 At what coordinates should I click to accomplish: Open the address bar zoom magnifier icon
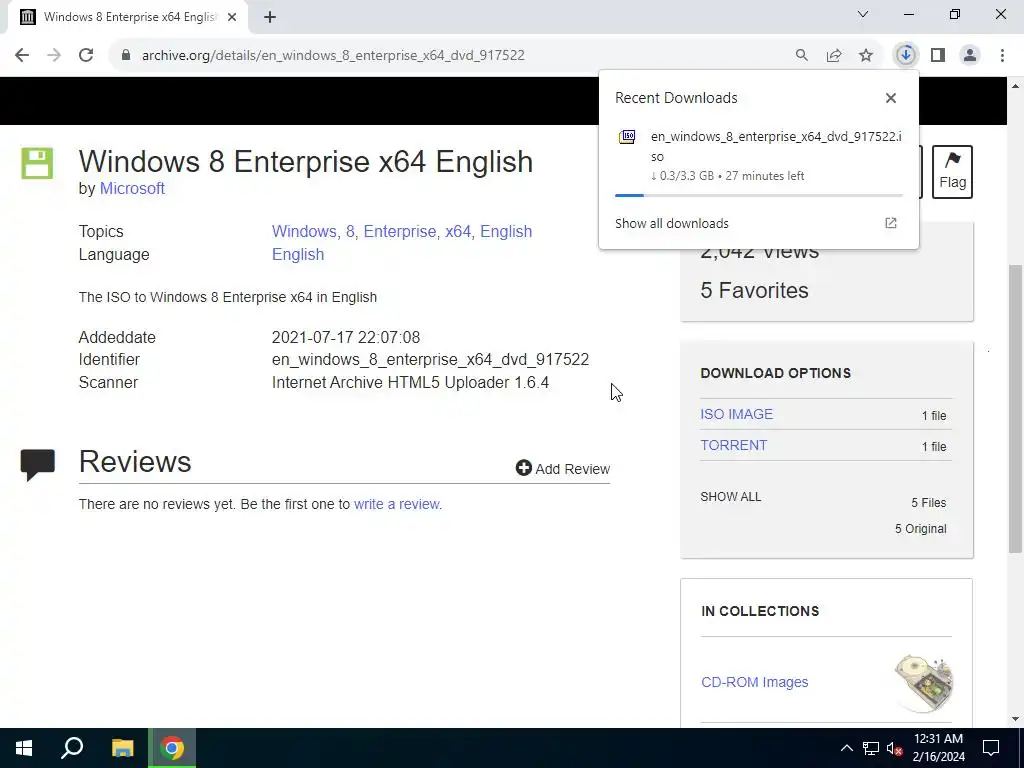pyautogui.click(x=801, y=55)
